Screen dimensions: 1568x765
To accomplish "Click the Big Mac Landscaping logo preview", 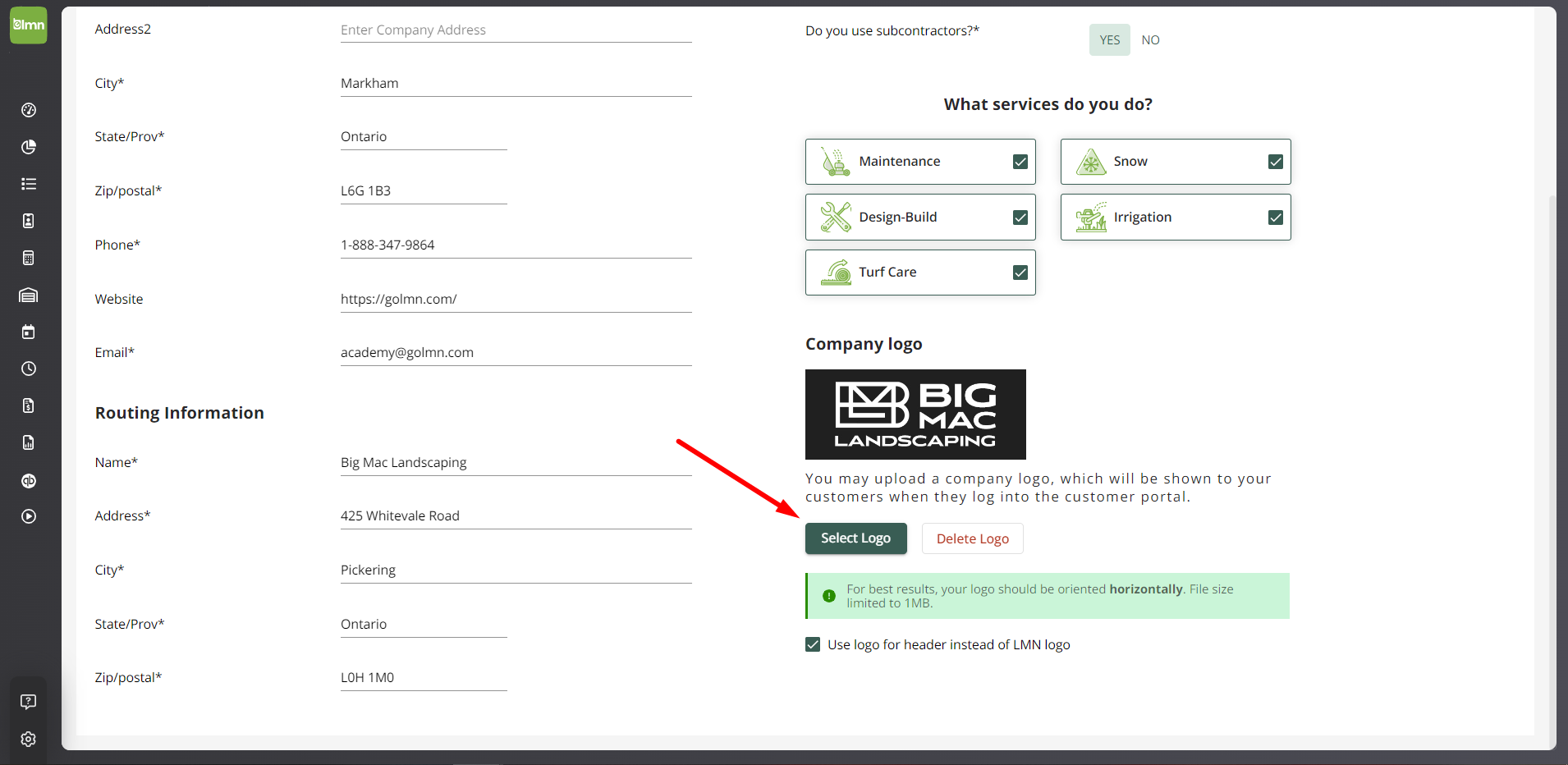I will [915, 415].
